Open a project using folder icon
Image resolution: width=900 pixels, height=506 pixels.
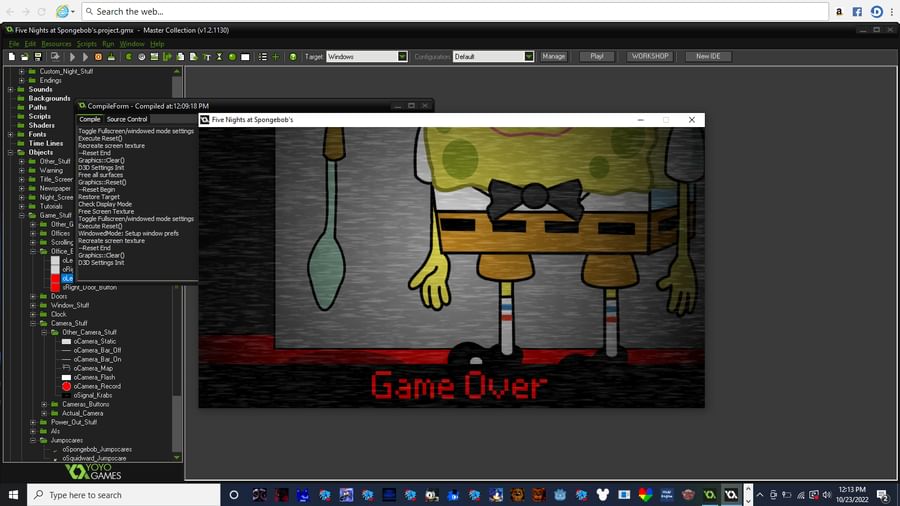pos(25,57)
